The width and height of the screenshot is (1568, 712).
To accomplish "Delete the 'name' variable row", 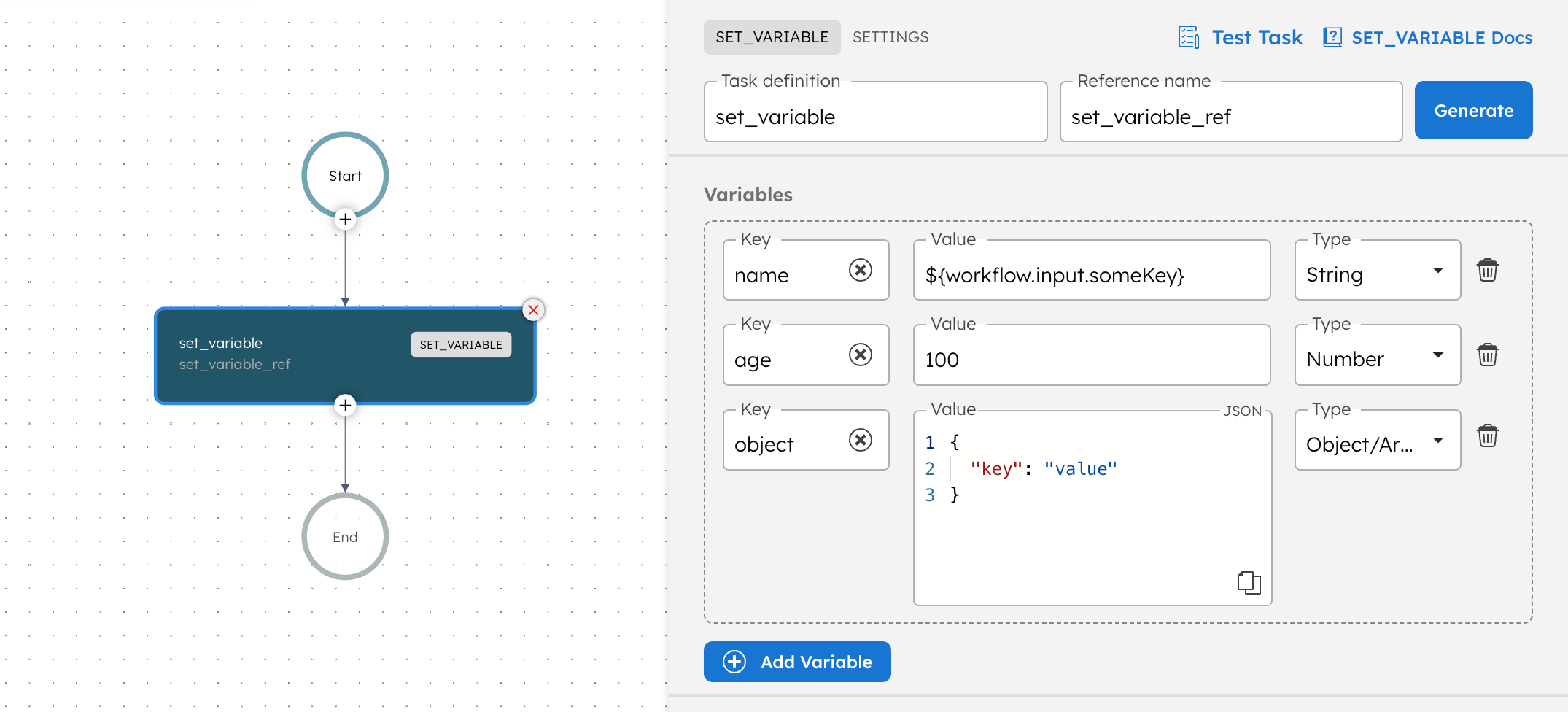I will [x=1488, y=271].
